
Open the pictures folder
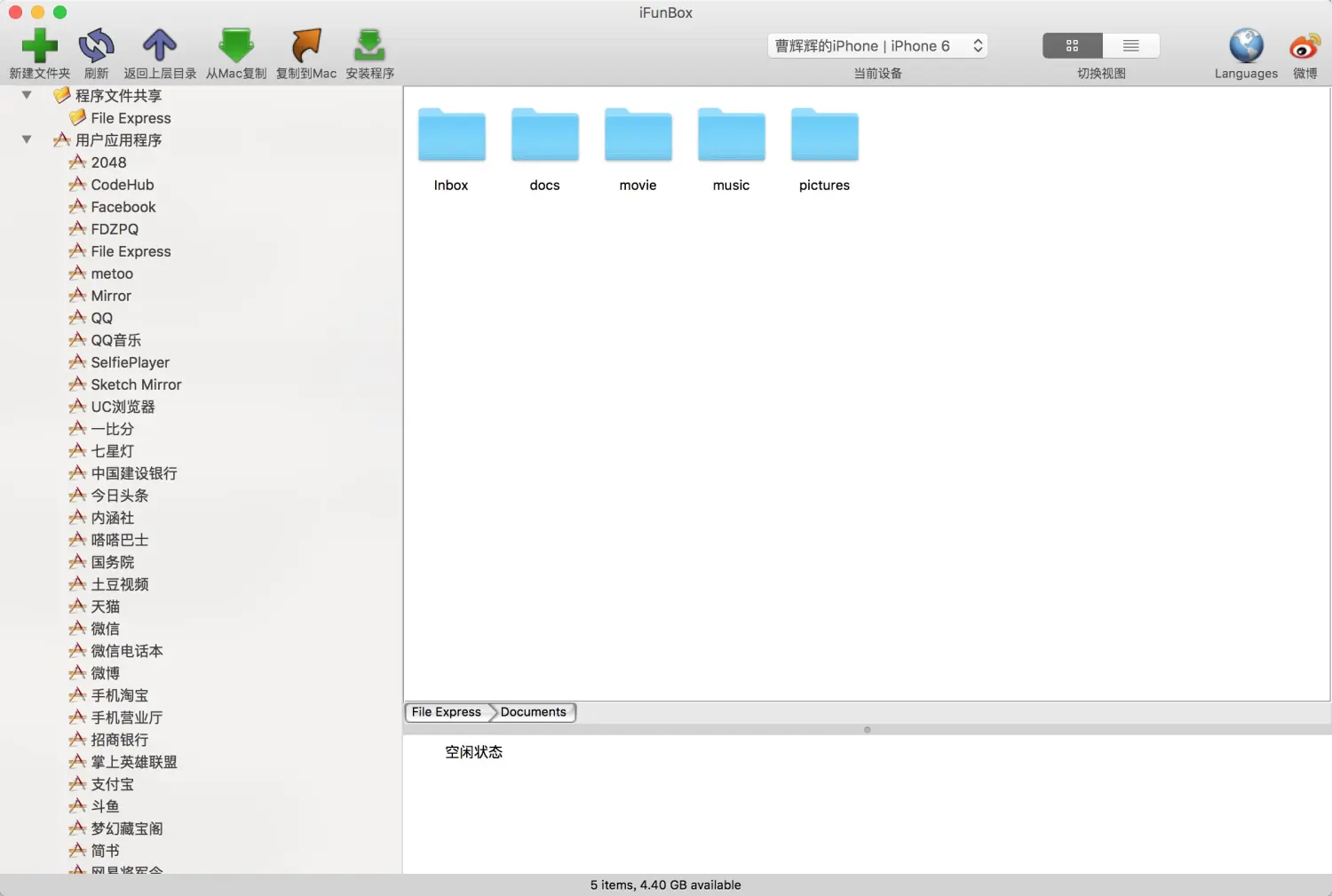pyautogui.click(x=824, y=149)
